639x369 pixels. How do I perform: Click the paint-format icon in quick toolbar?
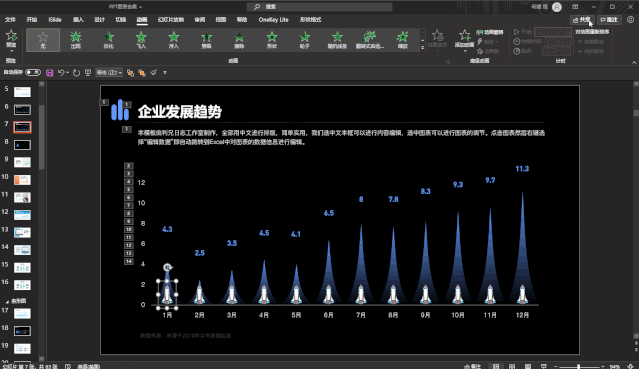pyautogui.click(x=153, y=73)
